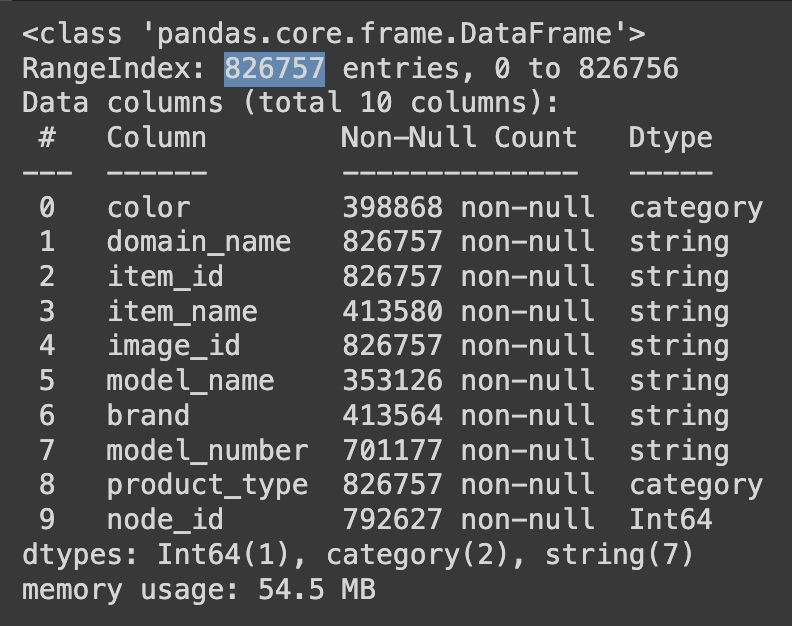Click the index number 0 beside color
792x626 pixels.
pos(47,208)
